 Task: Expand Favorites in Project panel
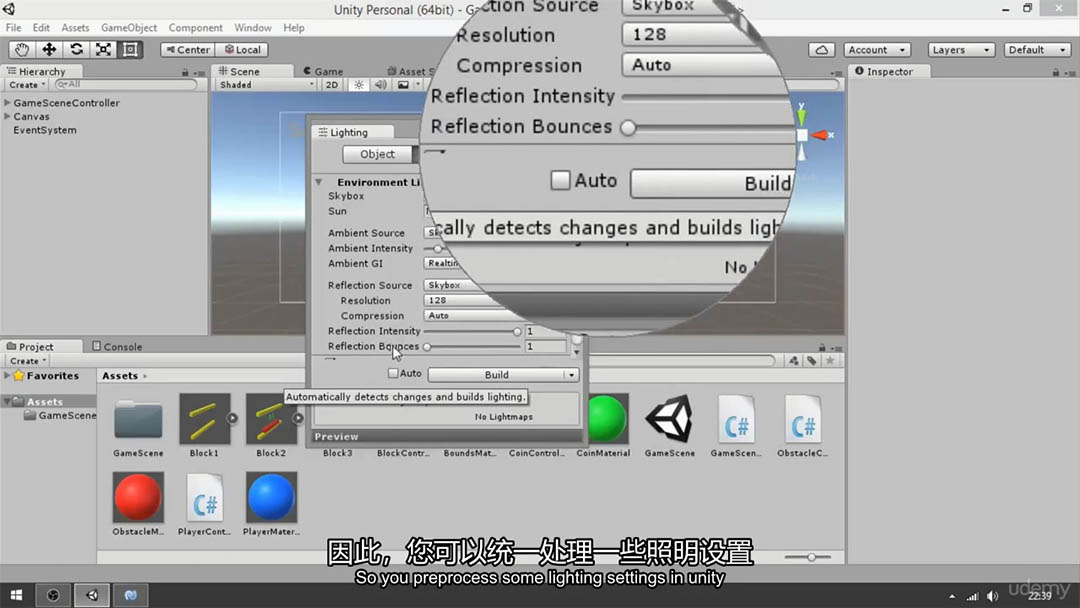click(8, 375)
